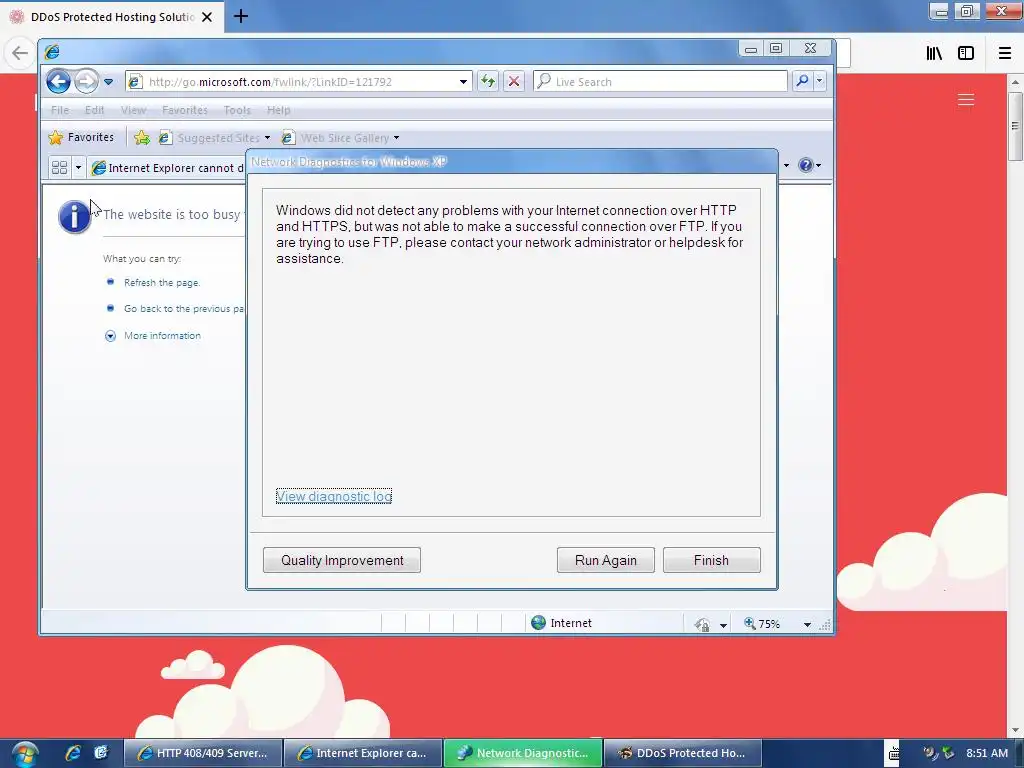Click the IE Refresh icon

click(488, 82)
